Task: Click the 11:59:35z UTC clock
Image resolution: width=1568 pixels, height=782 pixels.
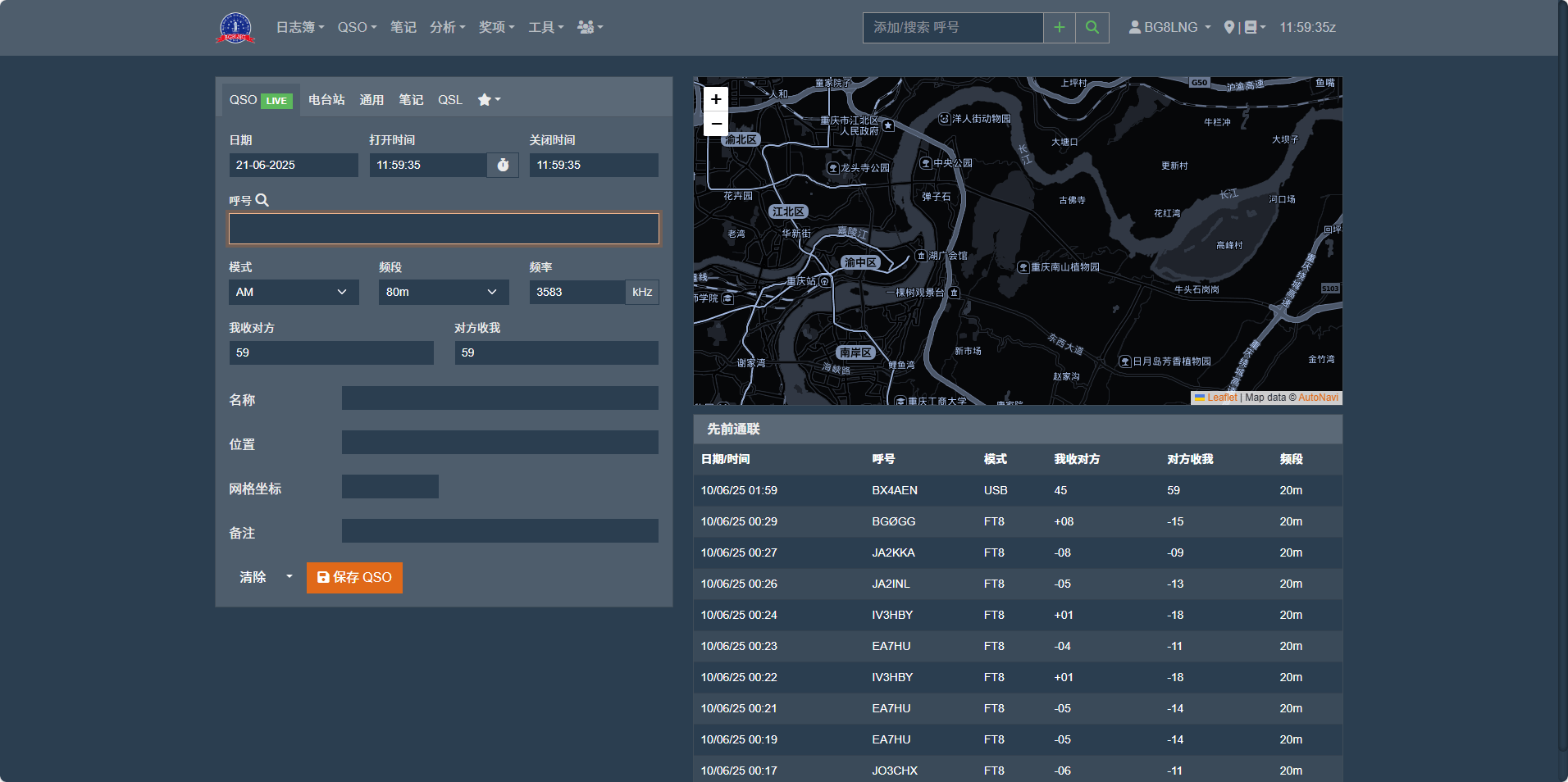Action: point(1307,27)
